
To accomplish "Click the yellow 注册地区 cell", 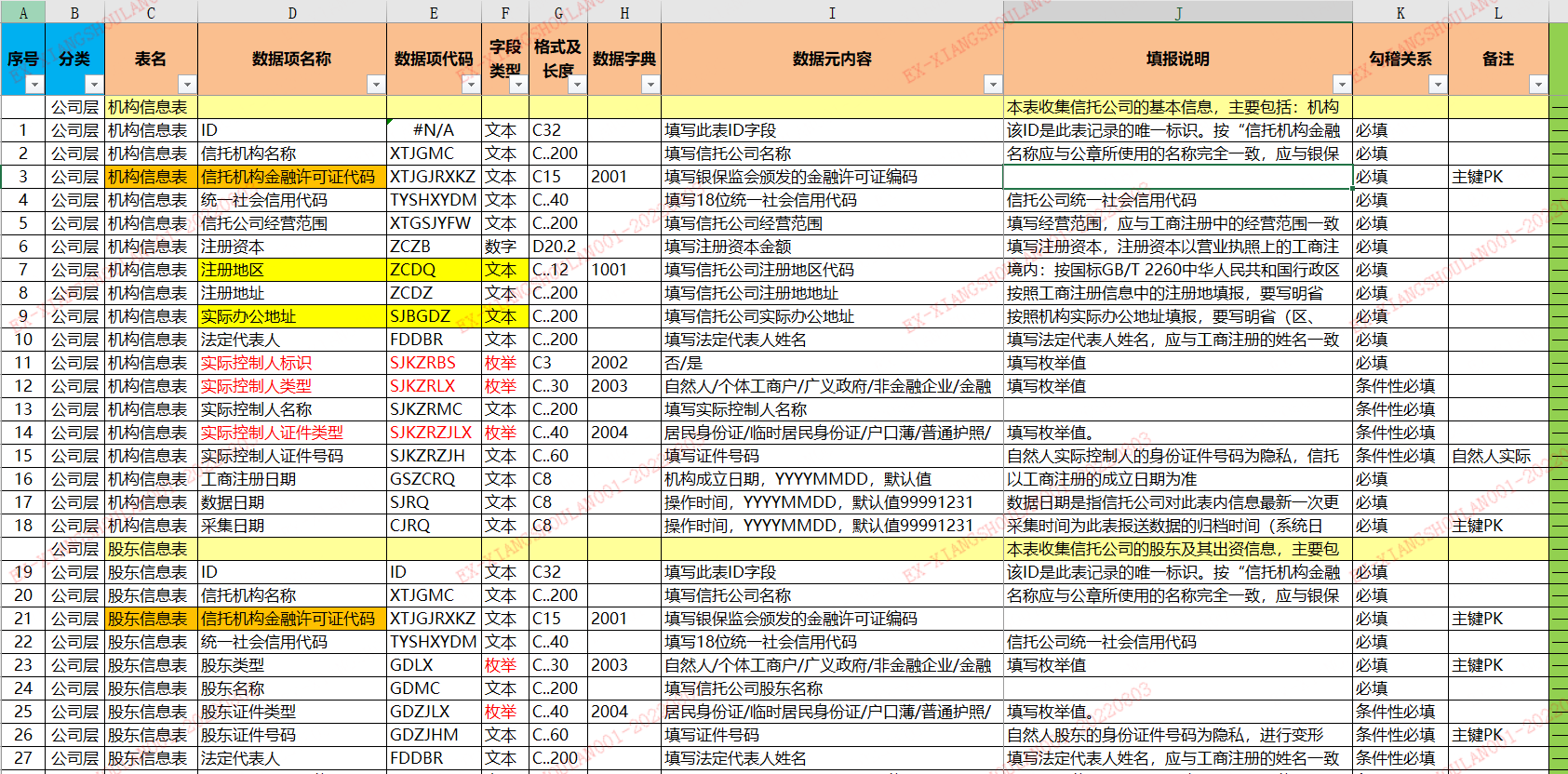I will click(x=292, y=270).
